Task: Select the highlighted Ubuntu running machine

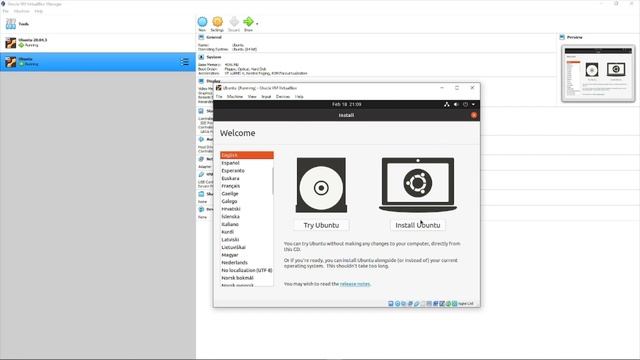Action: pyautogui.click(x=98, y=62)
